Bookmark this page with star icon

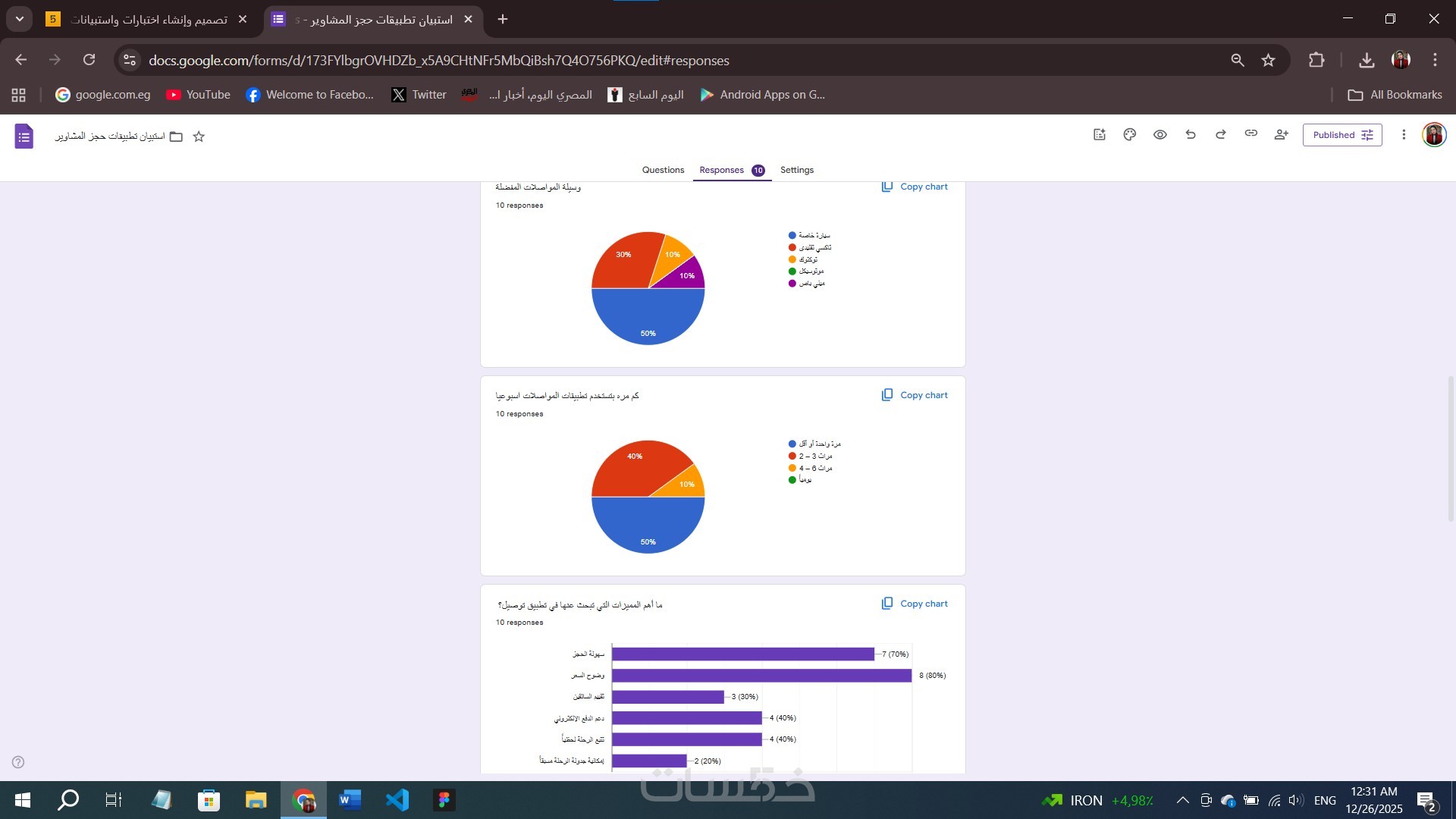[x=1268, y=61]
